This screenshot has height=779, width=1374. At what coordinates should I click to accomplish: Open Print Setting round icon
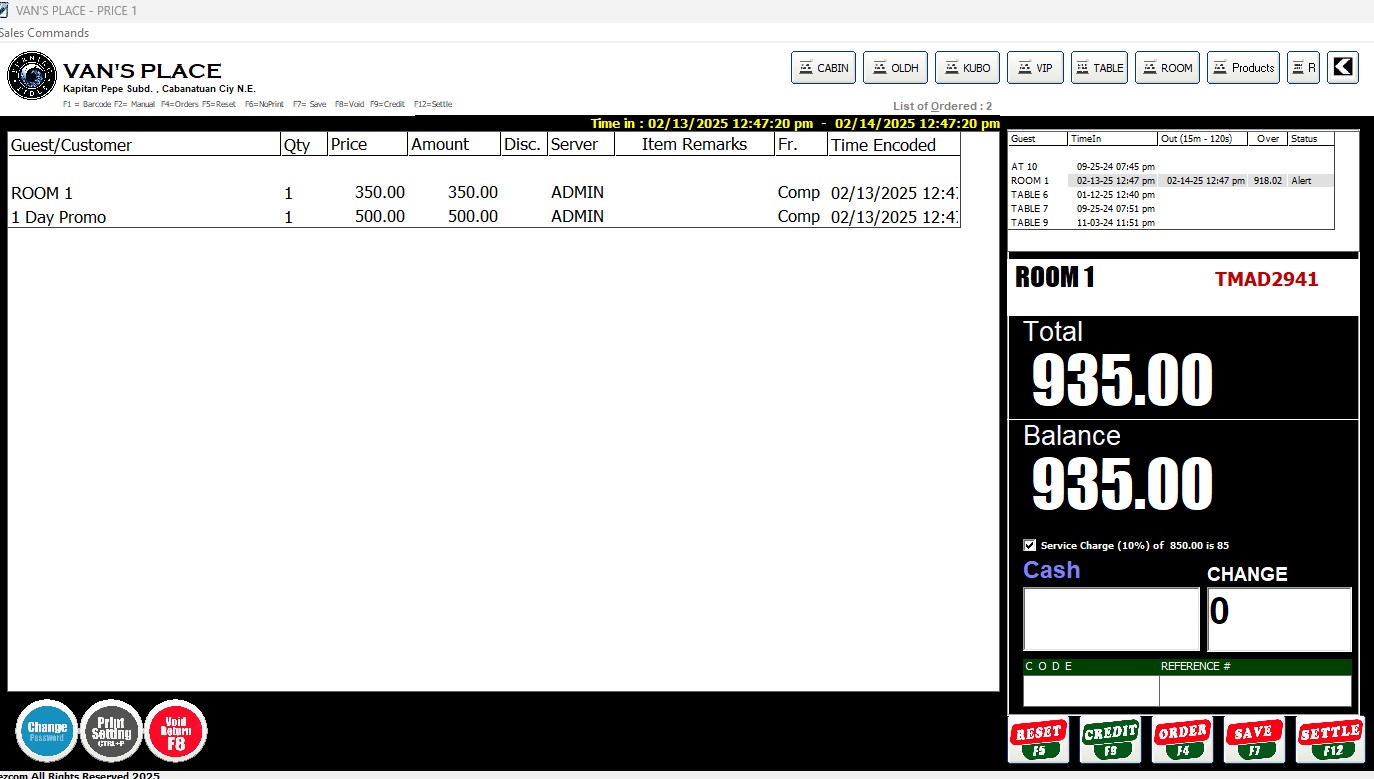point(111,731)
